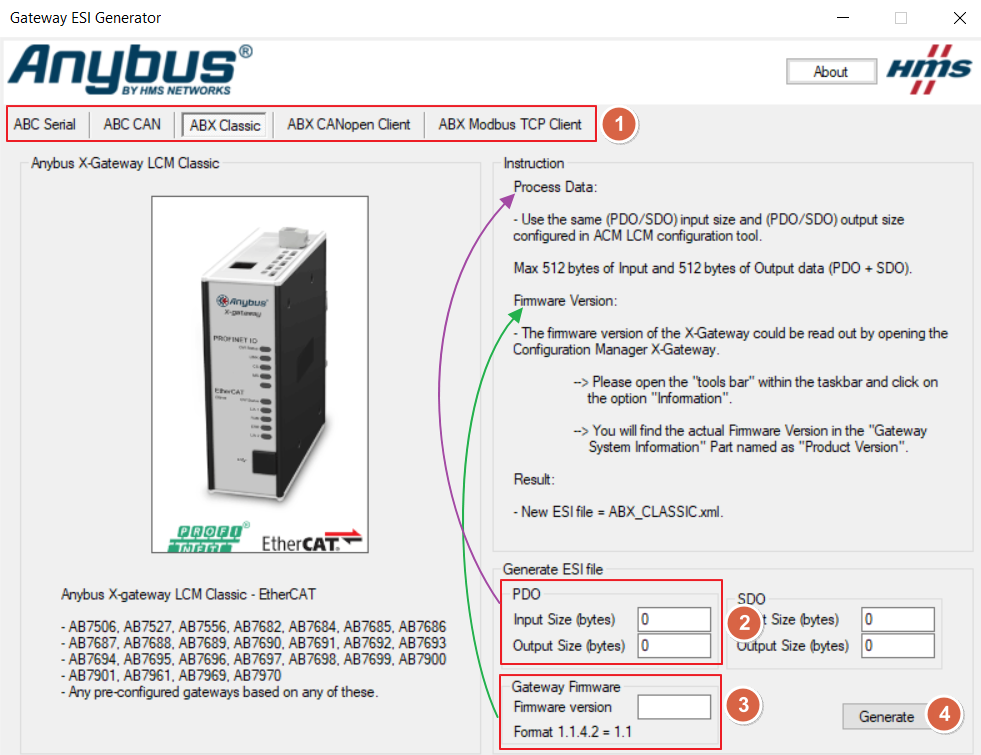Click the AB7901 product list line
The width and height of the screenshot is (981, 755).
(x=171, y=676)
